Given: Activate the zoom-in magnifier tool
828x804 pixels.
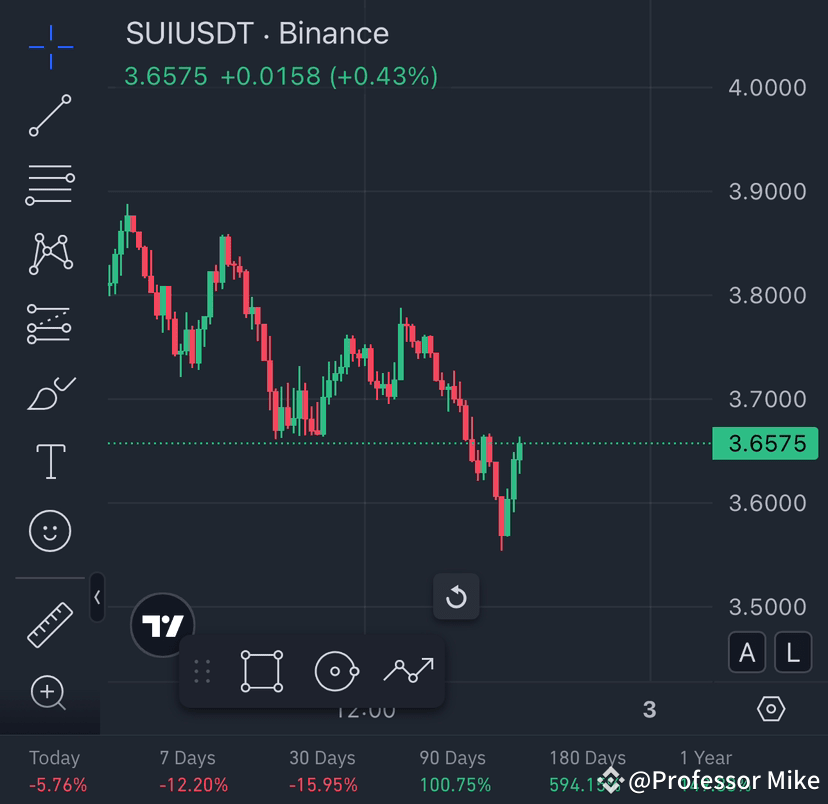Looking at the screenshot, I should click(48, 693).
